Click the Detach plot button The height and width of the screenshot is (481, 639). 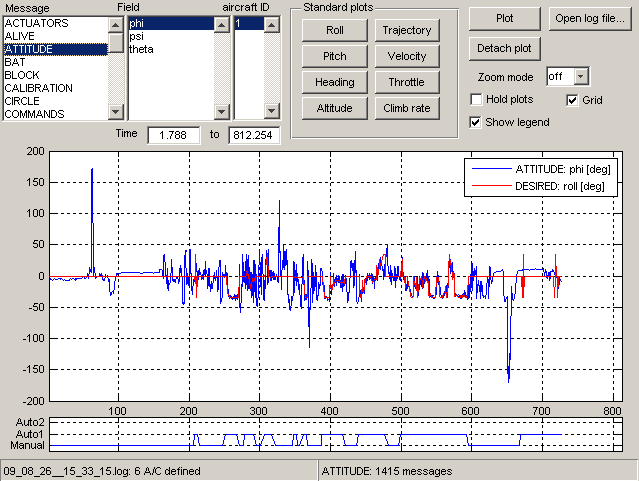(x=505, y=49)
